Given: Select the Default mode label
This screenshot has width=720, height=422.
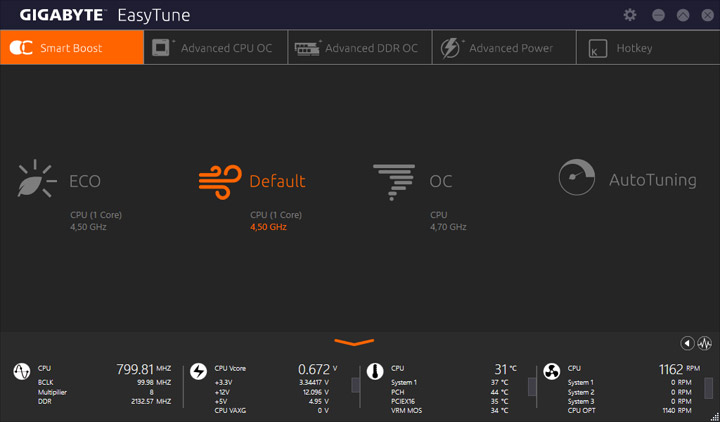Looking at the screenshot, I should [277, 181].
